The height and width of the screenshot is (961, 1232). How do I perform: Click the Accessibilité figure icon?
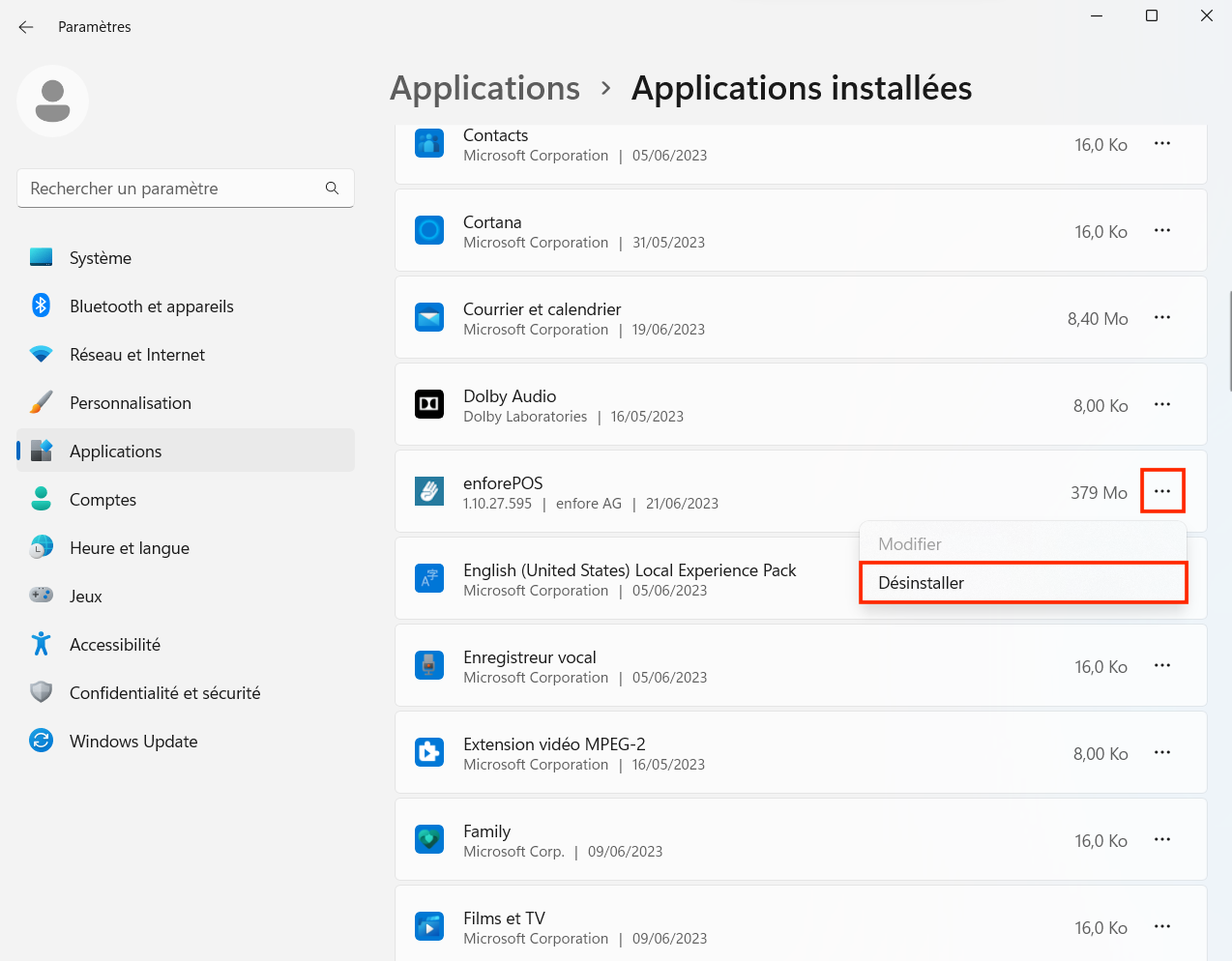click(41, 644)
